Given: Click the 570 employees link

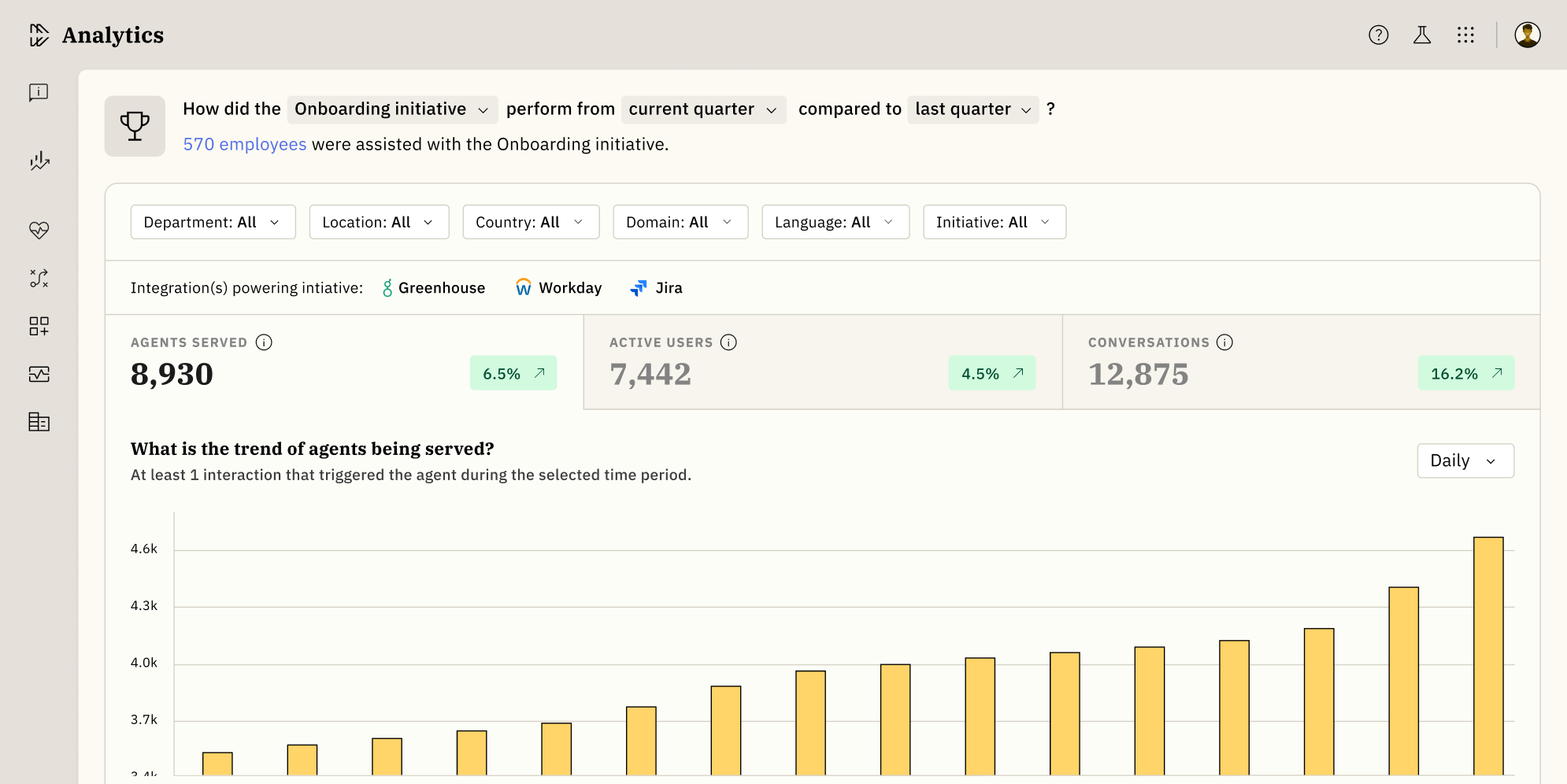Looking at the screenshot, I should pyautogui.click(x=244, y=144).
